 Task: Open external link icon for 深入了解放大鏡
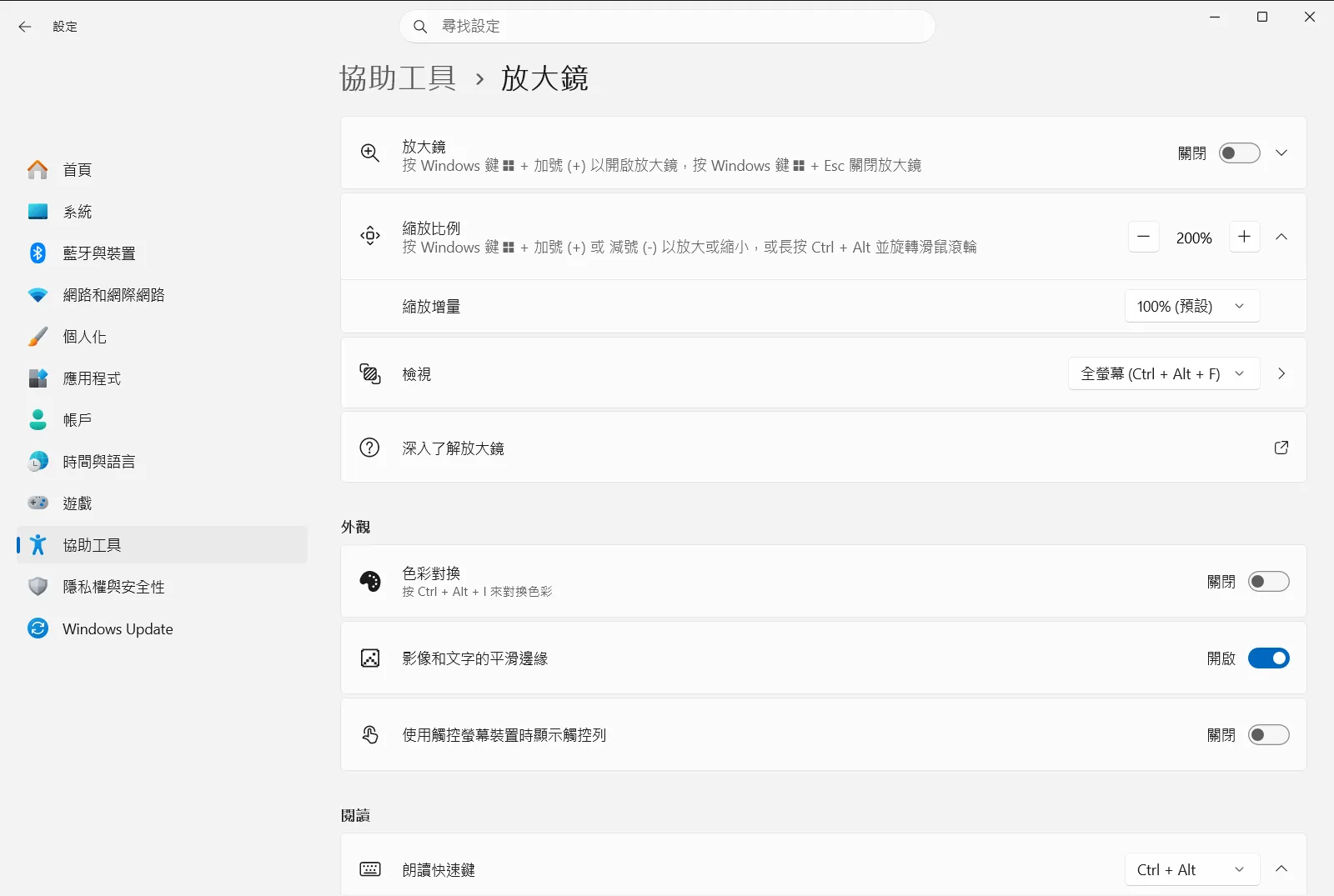click(x=1281, y=448)
